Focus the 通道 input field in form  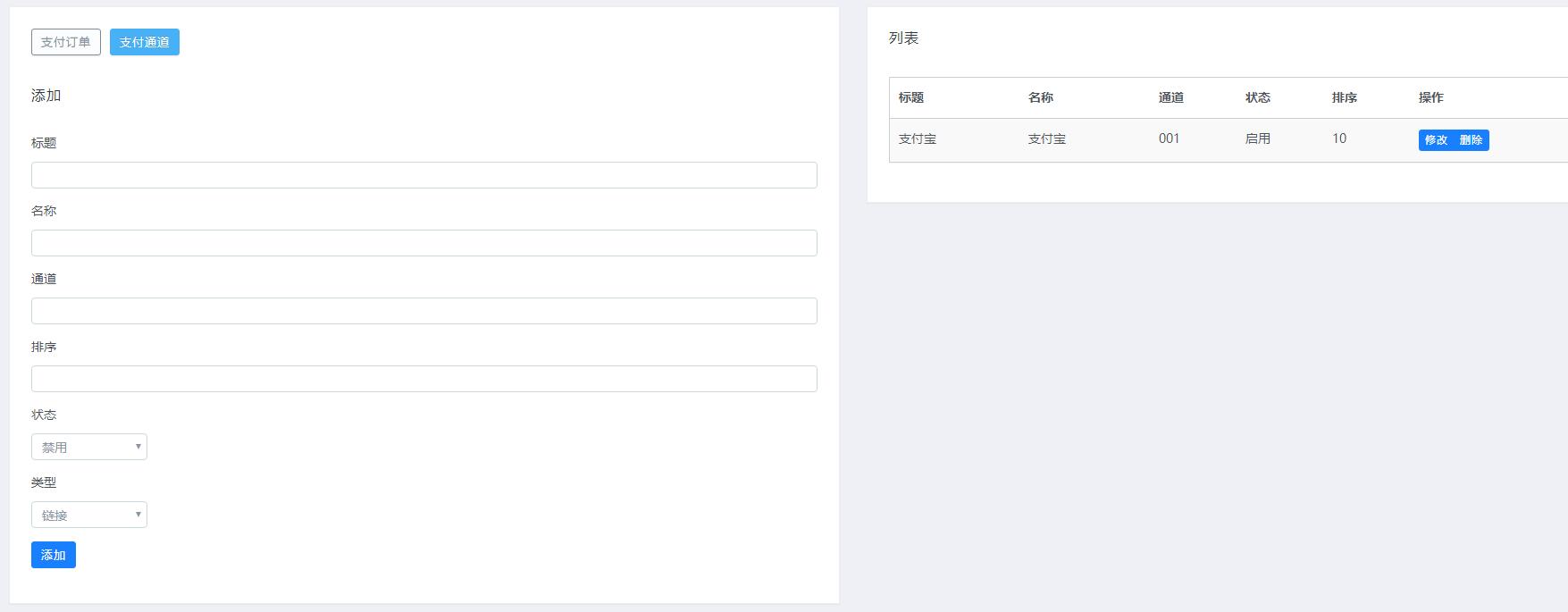tap(423, 311)
